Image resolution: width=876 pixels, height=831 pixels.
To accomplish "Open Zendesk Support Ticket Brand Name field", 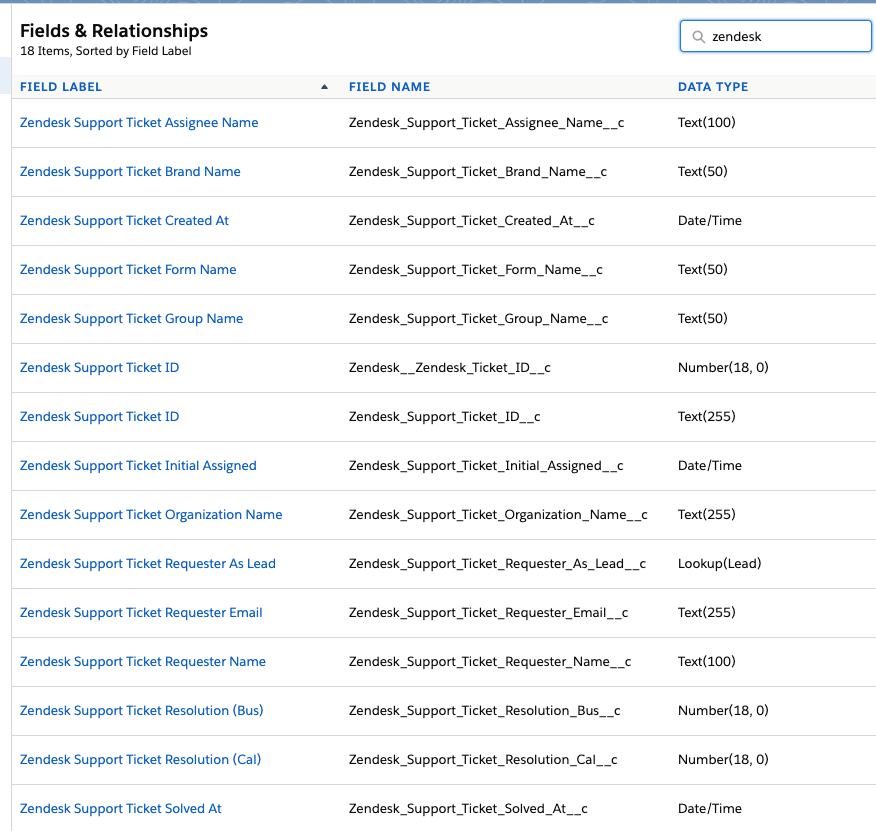I will tap(130, 172).
